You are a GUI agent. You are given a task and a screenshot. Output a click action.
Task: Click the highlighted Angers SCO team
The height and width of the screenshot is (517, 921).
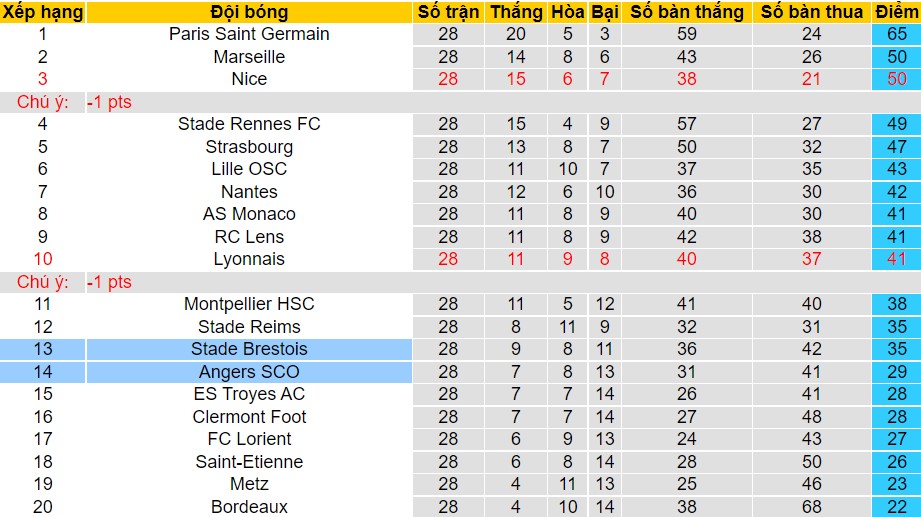pyautogui.click(x=249, y=372)
